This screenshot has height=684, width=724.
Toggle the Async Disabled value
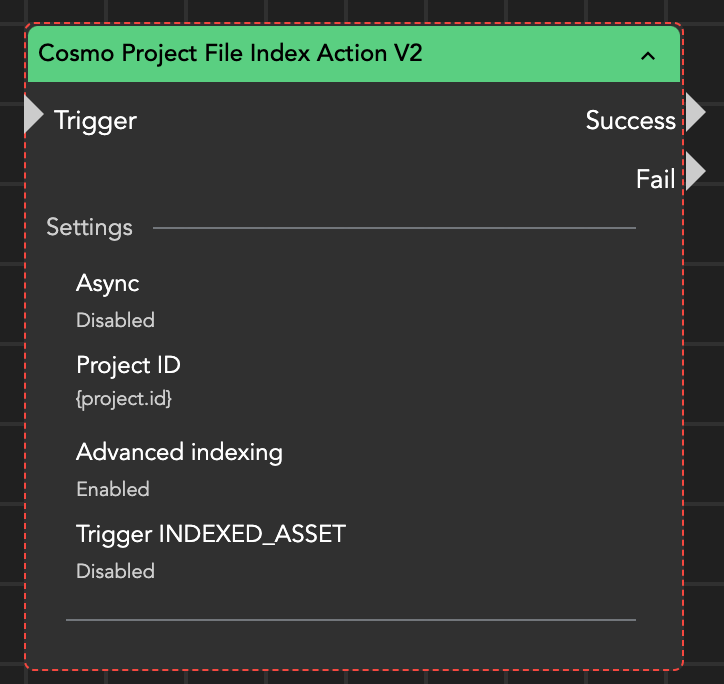click(x=115, y=321)
